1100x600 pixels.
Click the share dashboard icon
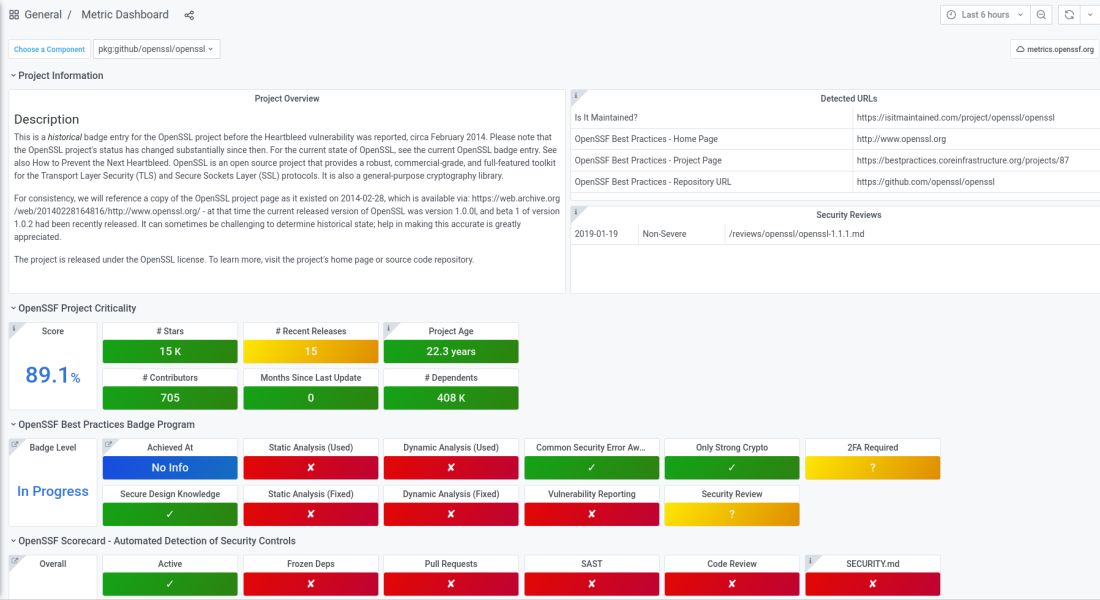click(189, 15)
